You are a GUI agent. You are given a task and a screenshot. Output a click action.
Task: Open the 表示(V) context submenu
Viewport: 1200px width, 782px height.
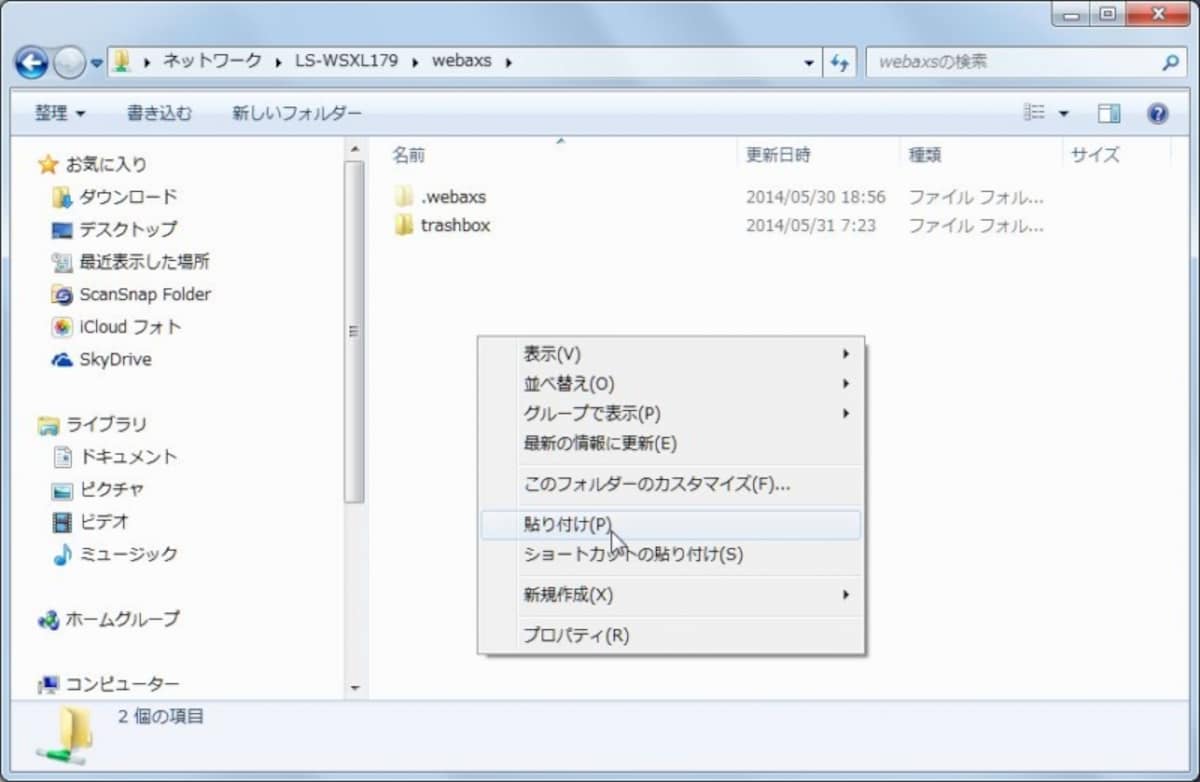pos(671,354)
